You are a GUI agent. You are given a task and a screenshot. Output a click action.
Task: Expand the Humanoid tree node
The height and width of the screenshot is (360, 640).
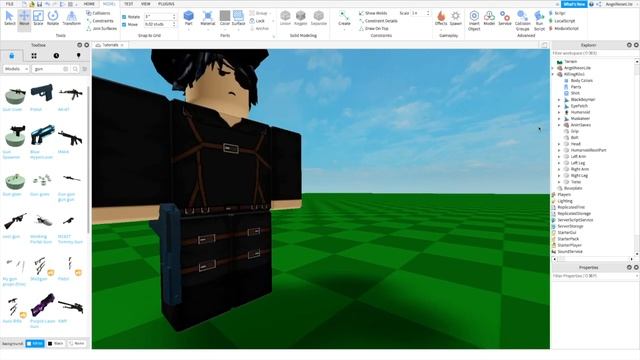(559, 112)
